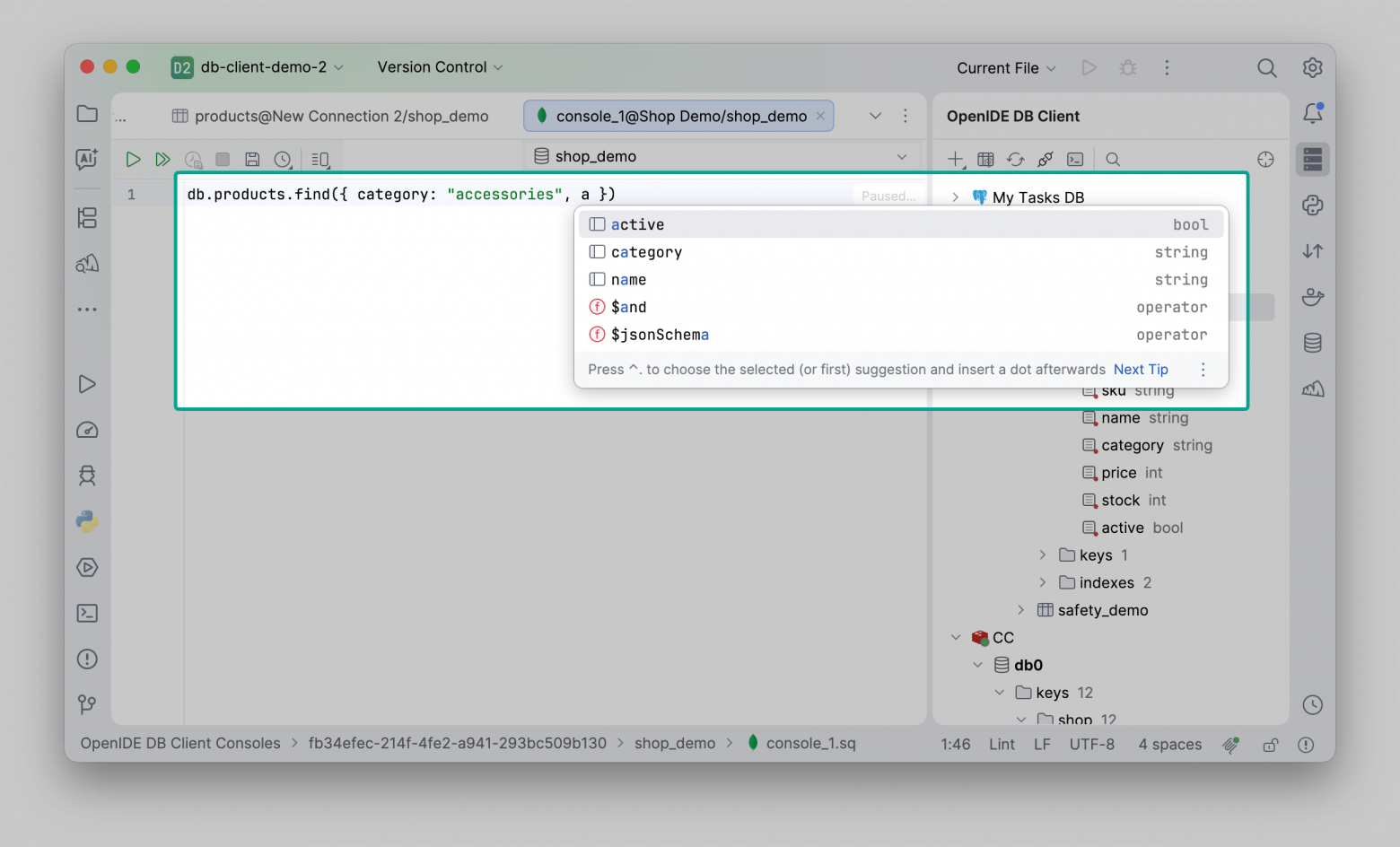Click the Stop square in console toolbar
Viewport: 1400px width, 847px height.
[223, 159]
